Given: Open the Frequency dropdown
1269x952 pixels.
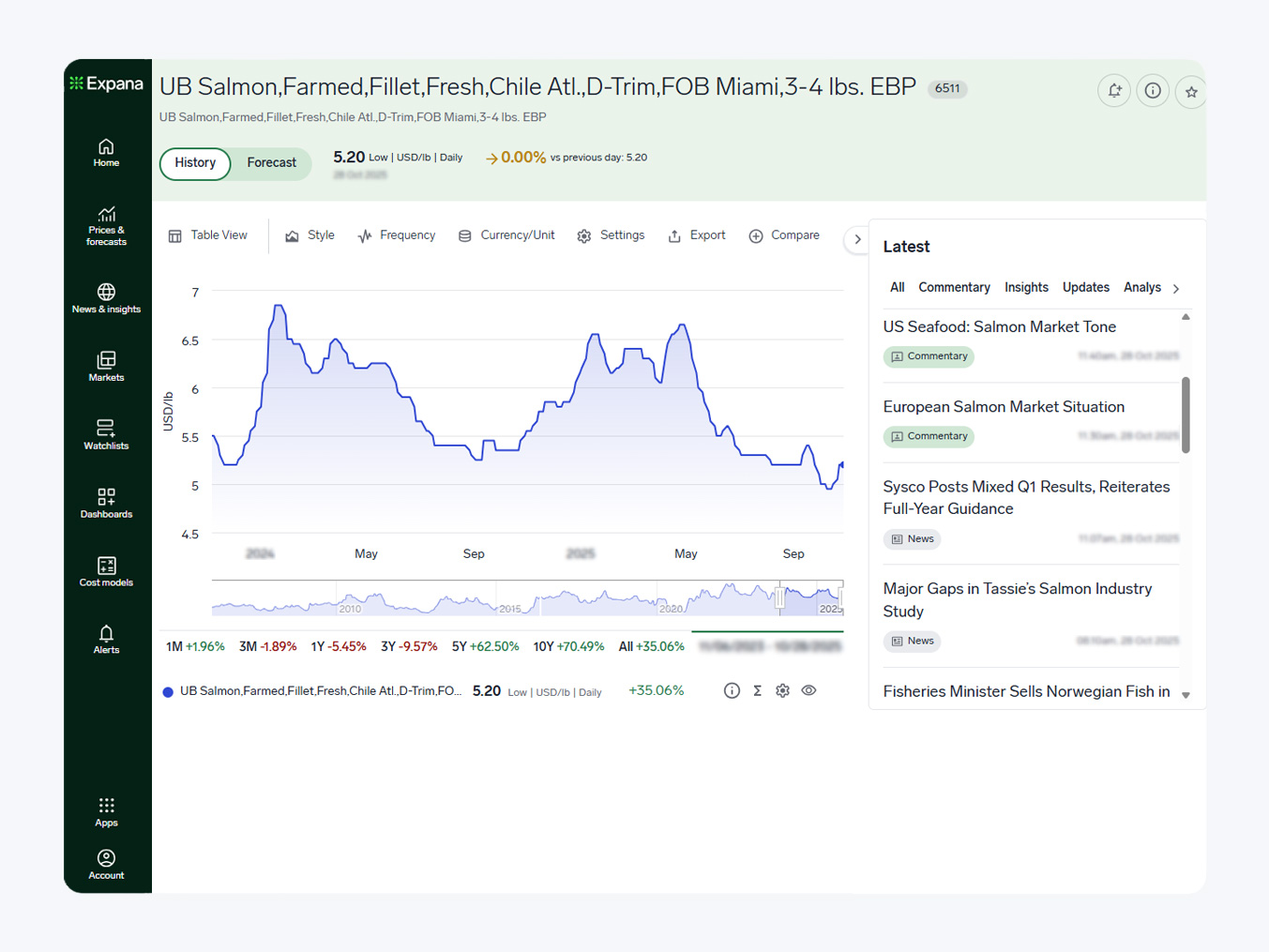Looking at the screenshot, I should pos(397,235).
